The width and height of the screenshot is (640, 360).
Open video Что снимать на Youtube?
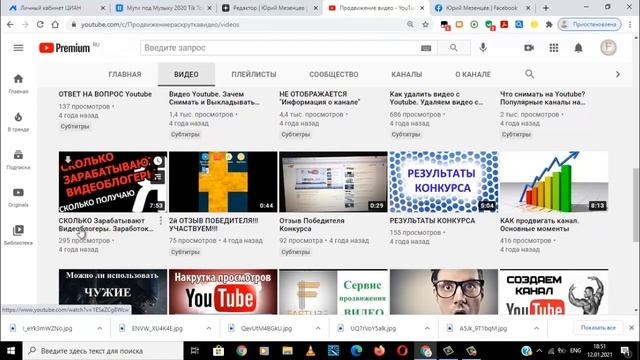pos(543,98)
